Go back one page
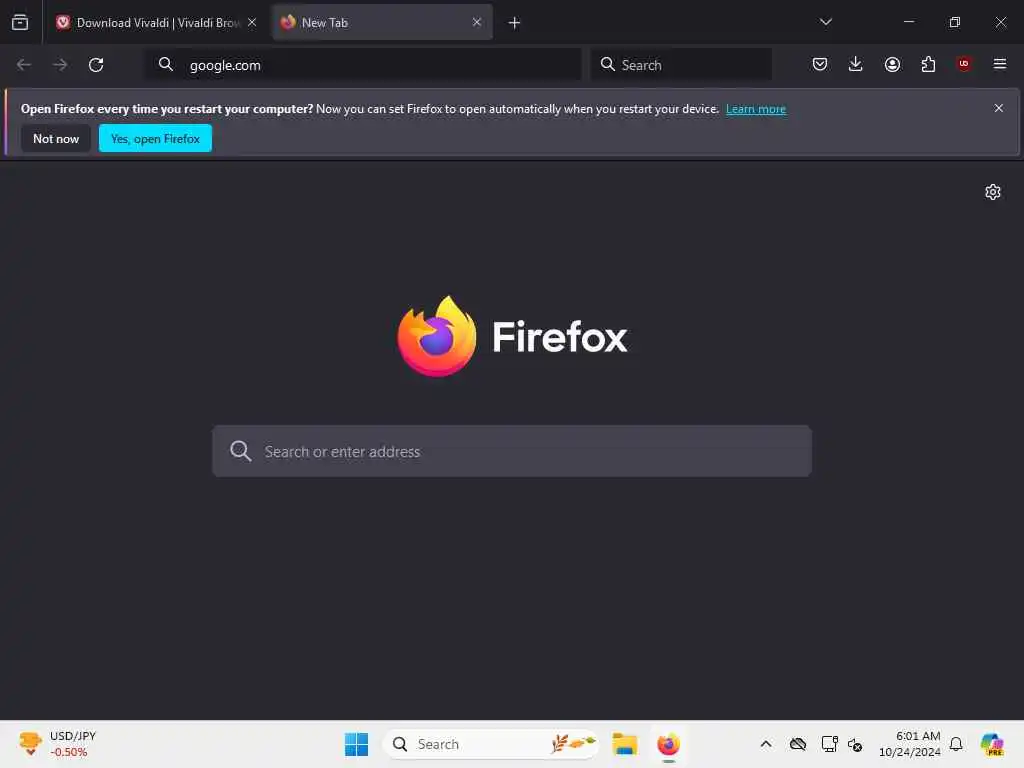 click(x=24, y=65)
